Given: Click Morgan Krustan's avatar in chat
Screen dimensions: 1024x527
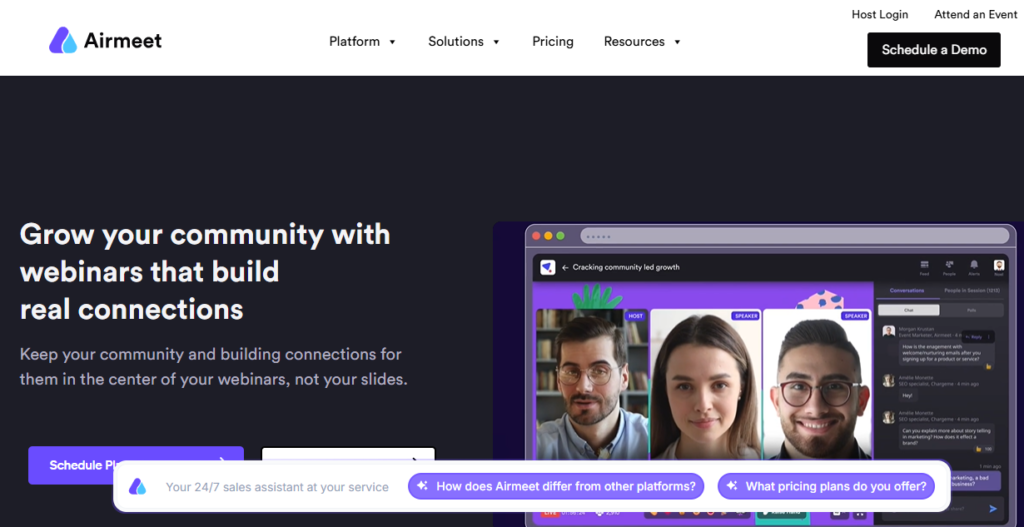Looking at the screenshot, I should pyautogui.click(x=888, y=331).
